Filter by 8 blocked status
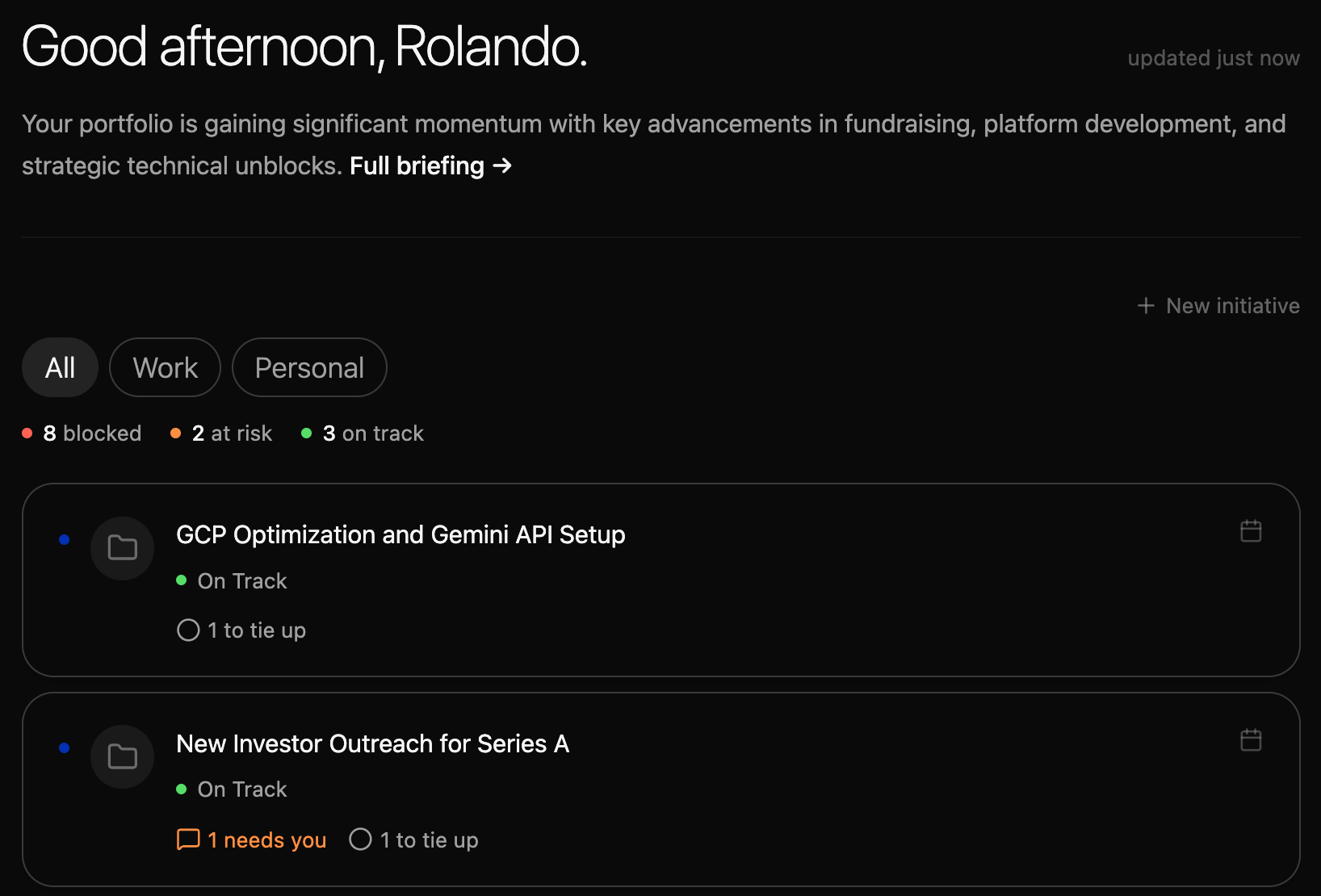Viewport: 1321px width, 896px height. (82, 433)
